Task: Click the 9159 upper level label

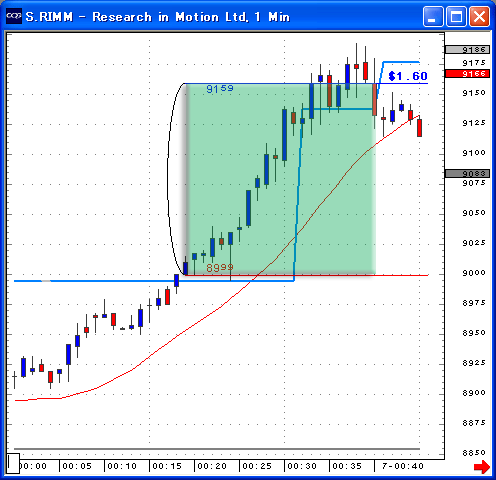Action: [x=220, y=89]
